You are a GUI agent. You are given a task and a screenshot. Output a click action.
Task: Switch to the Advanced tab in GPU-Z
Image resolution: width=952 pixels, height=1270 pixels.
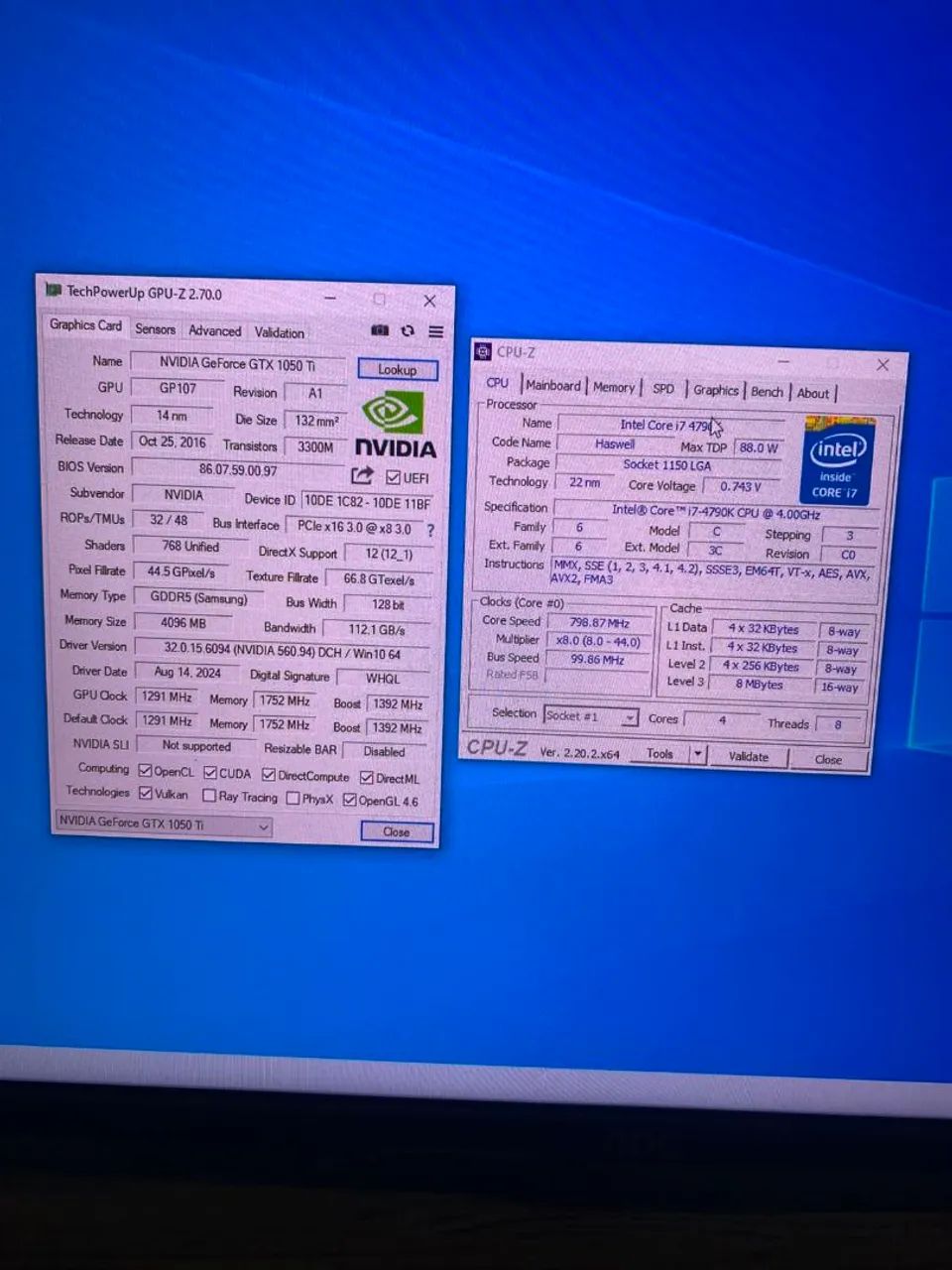coord(214,331)
